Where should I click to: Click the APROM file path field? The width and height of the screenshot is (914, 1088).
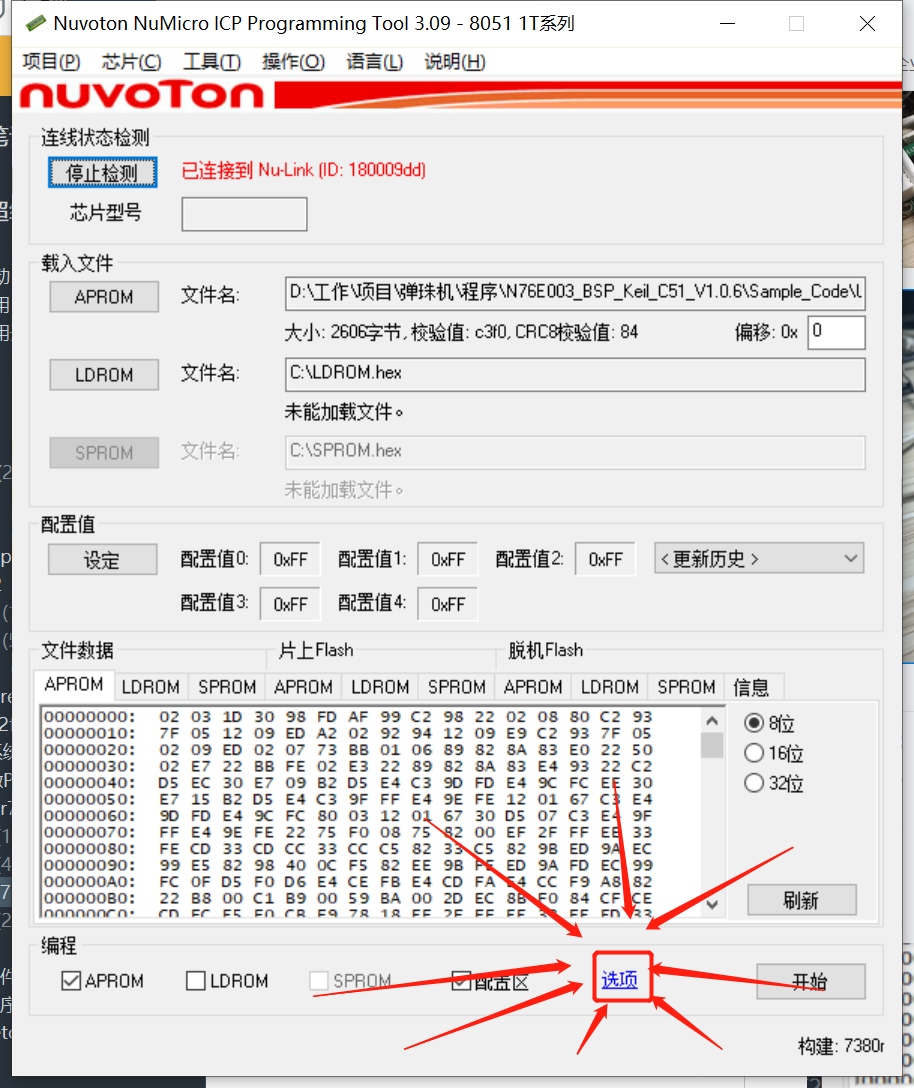click(x=575, y=293)
